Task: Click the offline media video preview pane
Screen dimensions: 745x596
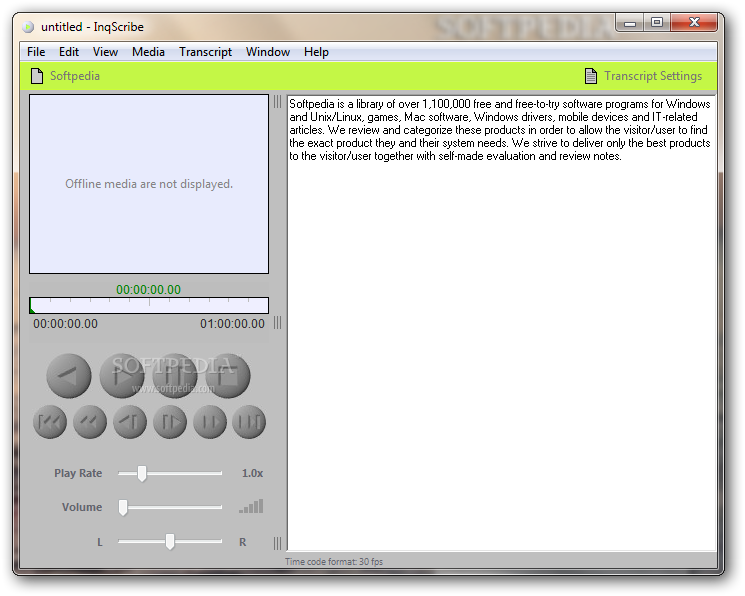Action: (x=149, y=184)
